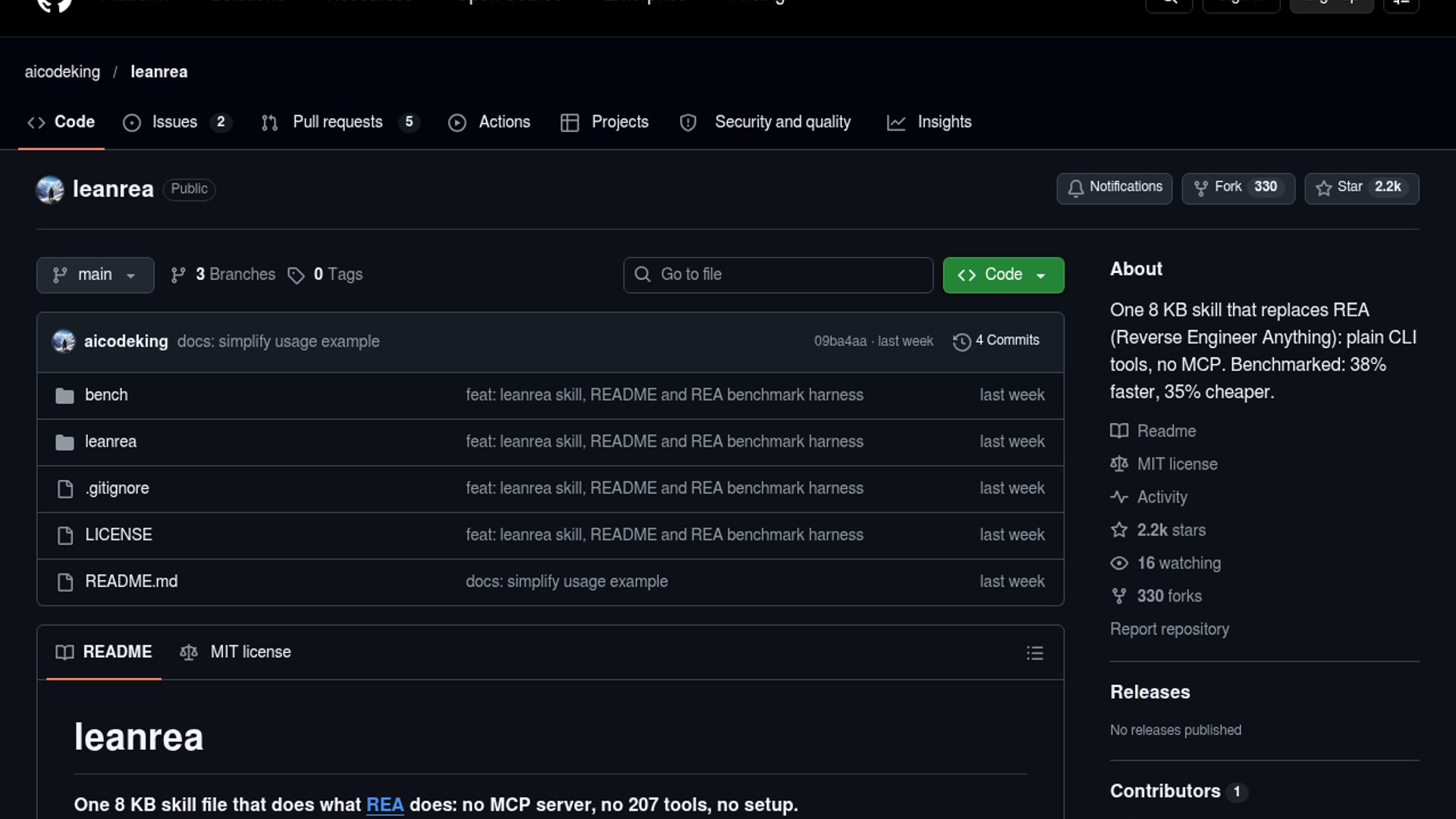
Task: Switch to the Issues tab
Action: pos(177,122)
